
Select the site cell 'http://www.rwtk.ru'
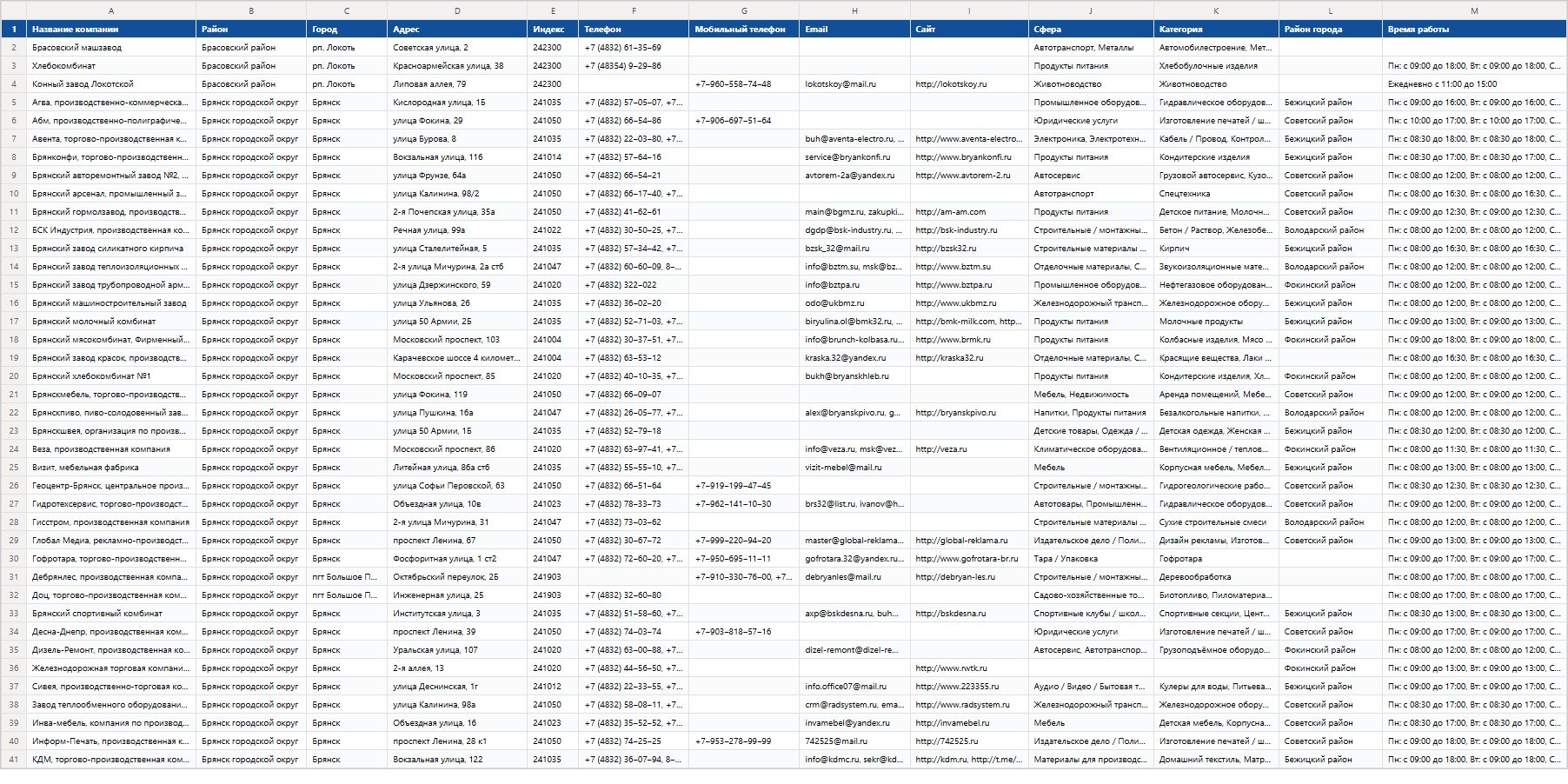pyautogui.click(x=969, y=668)
